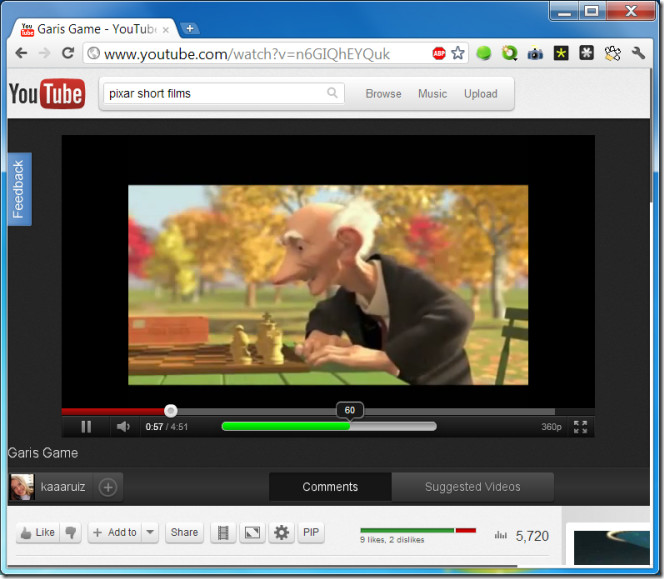Click the seek bar scrubber handle
Image resolution: width=664 pixels, height=579 pixels.
[171, 410]
